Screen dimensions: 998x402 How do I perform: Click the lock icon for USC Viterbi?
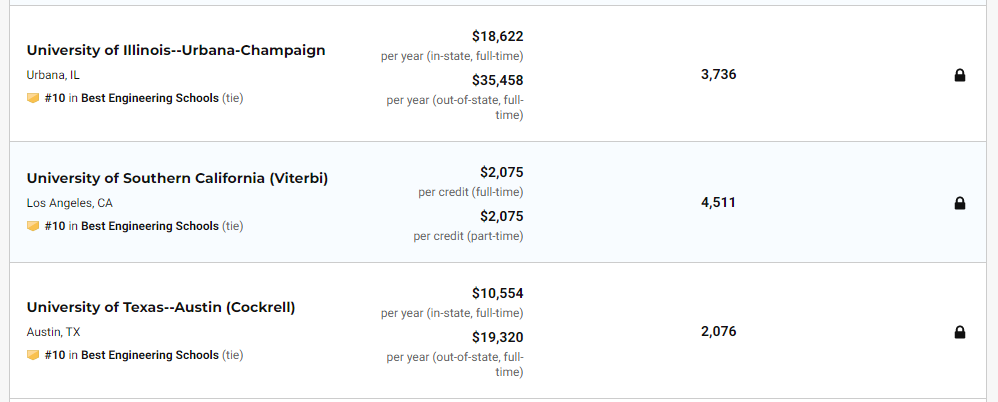point(959,203)
